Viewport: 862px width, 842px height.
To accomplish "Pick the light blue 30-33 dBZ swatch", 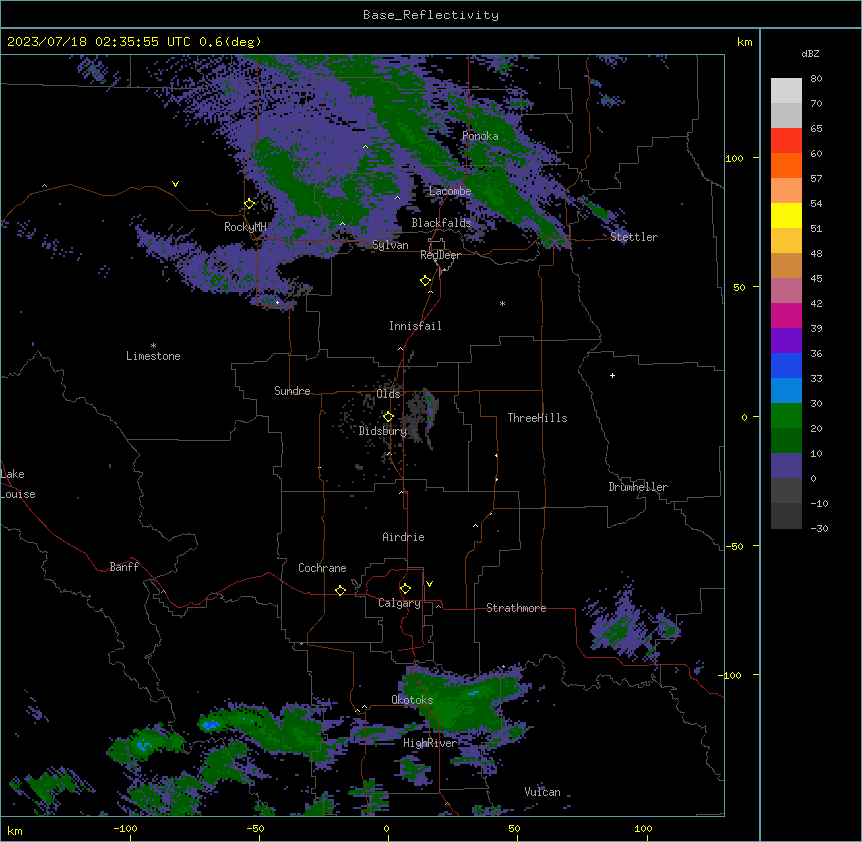I will pyautogui.click(x=786, y=391).
